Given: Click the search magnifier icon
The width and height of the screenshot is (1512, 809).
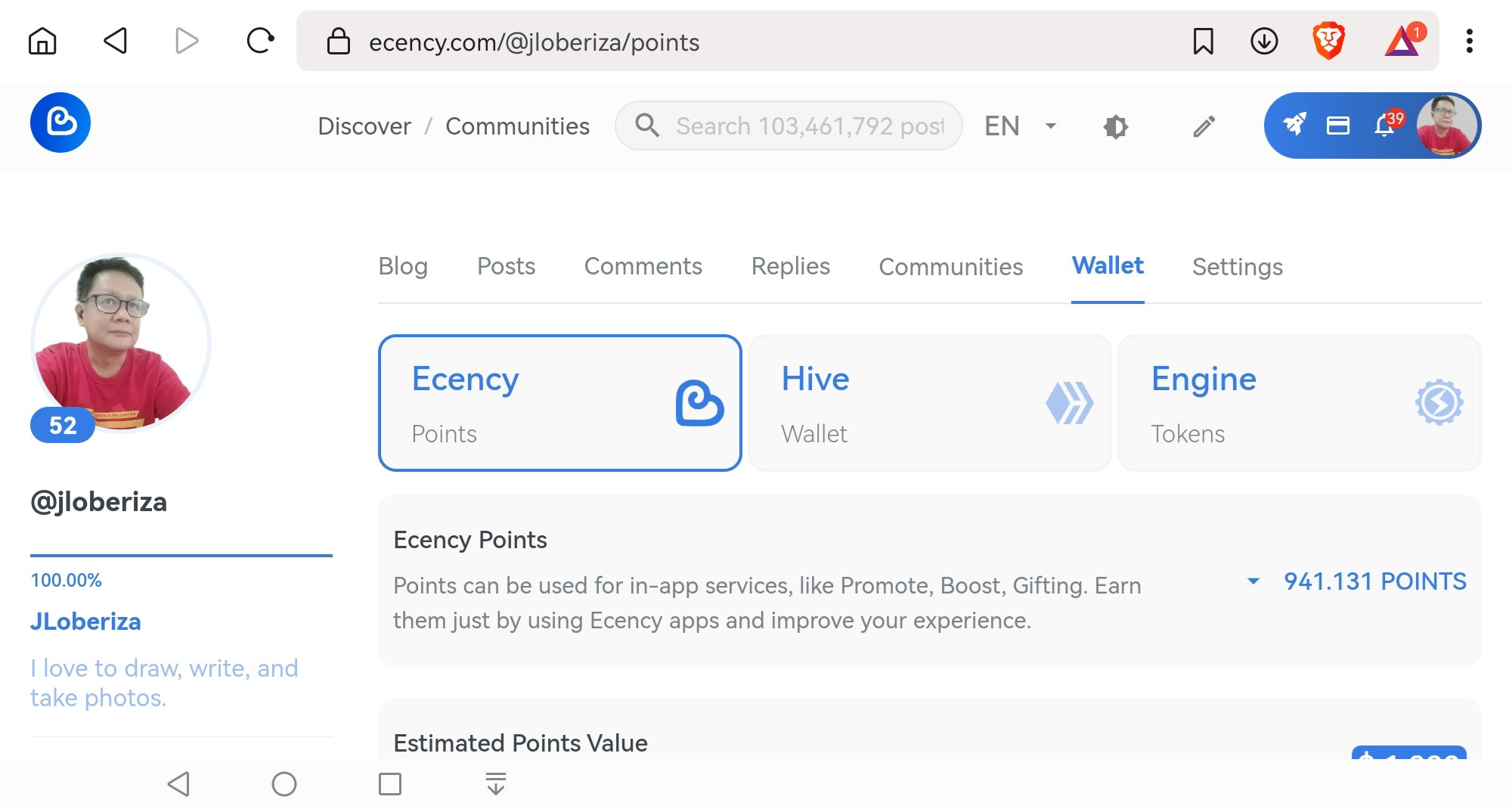Looking at the screenshot, I should click(x=647, y=126).
